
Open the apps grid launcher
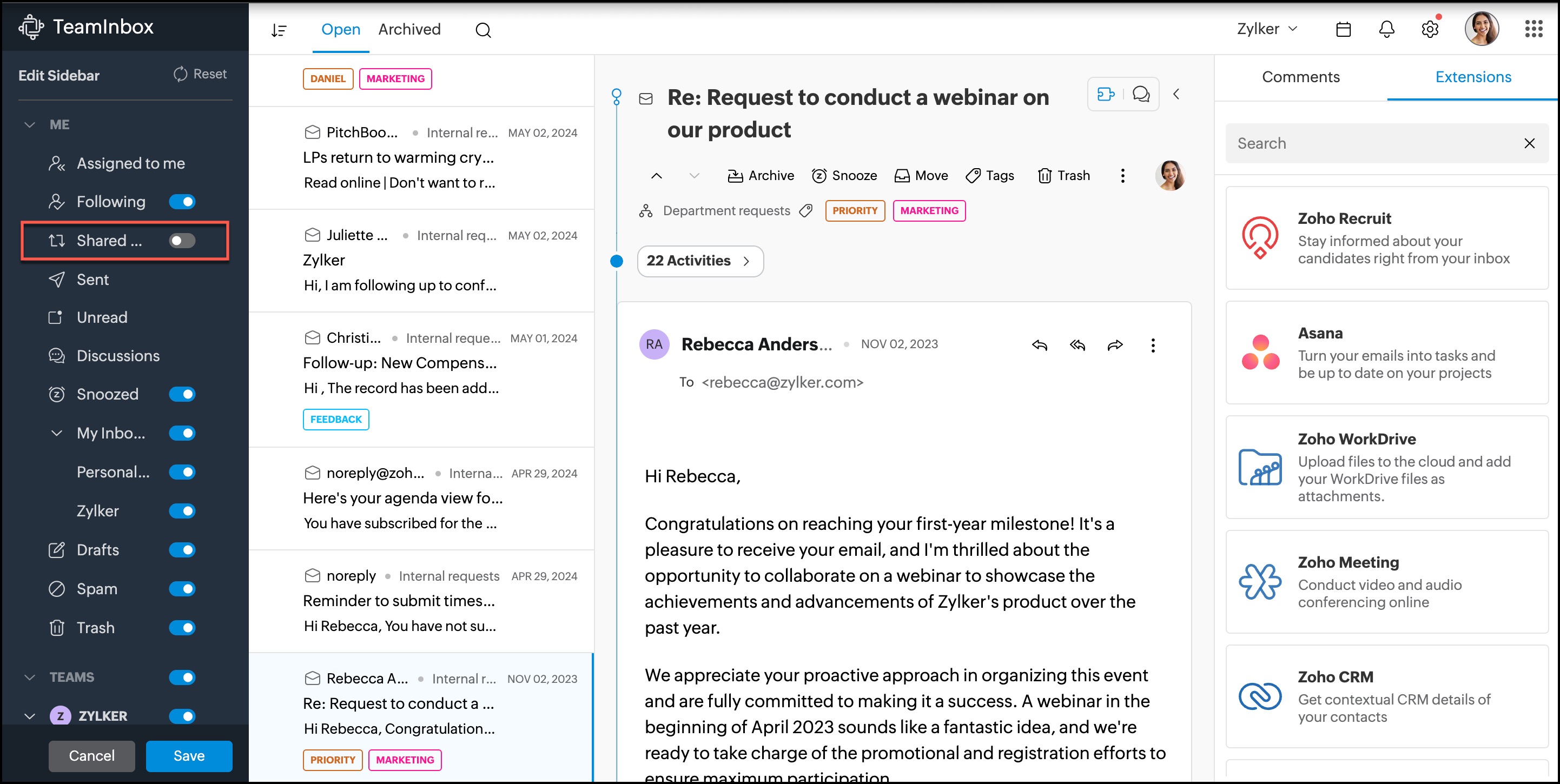click(x=1533, y=29)
